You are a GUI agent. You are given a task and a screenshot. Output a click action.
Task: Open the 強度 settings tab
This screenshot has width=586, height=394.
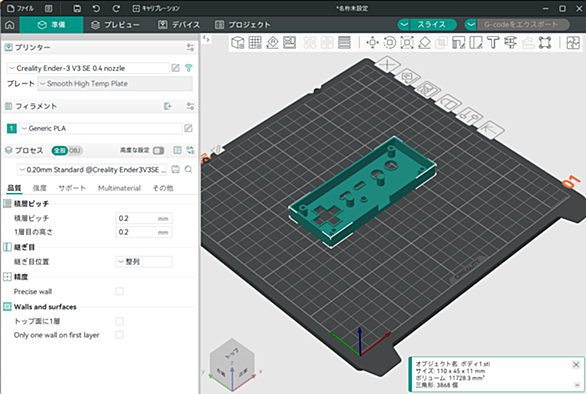pos(40,188)
